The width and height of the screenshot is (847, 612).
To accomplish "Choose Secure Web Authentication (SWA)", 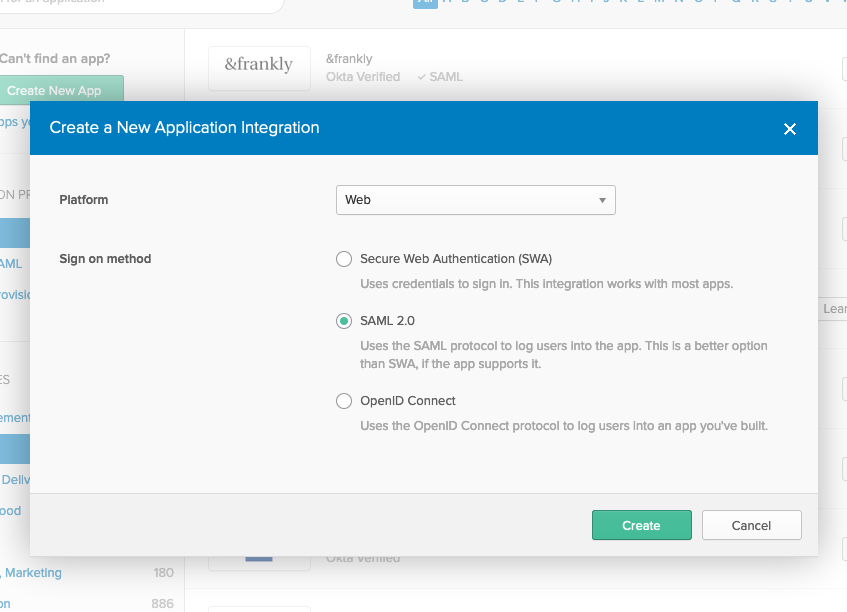I will pyautogui.click(x=344, y=259).
